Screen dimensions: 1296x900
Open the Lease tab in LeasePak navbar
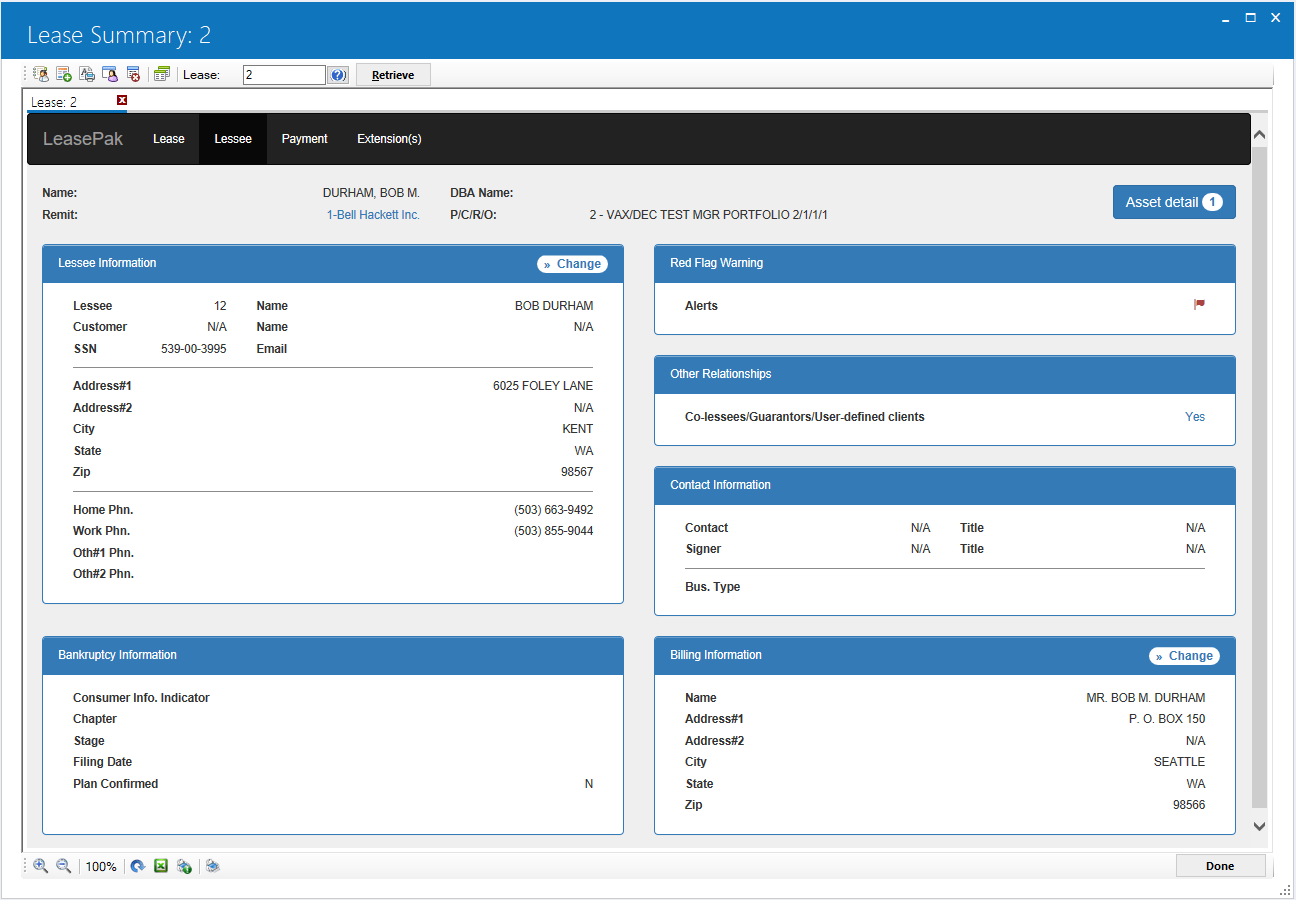point(169,139)
